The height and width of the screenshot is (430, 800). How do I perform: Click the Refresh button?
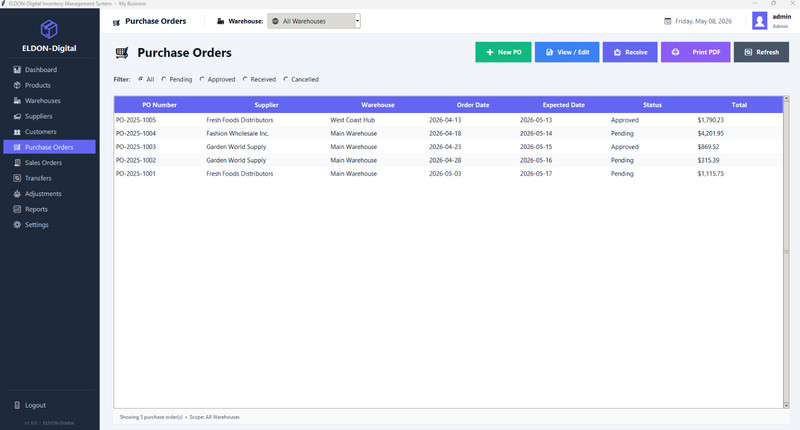(761, 52)
